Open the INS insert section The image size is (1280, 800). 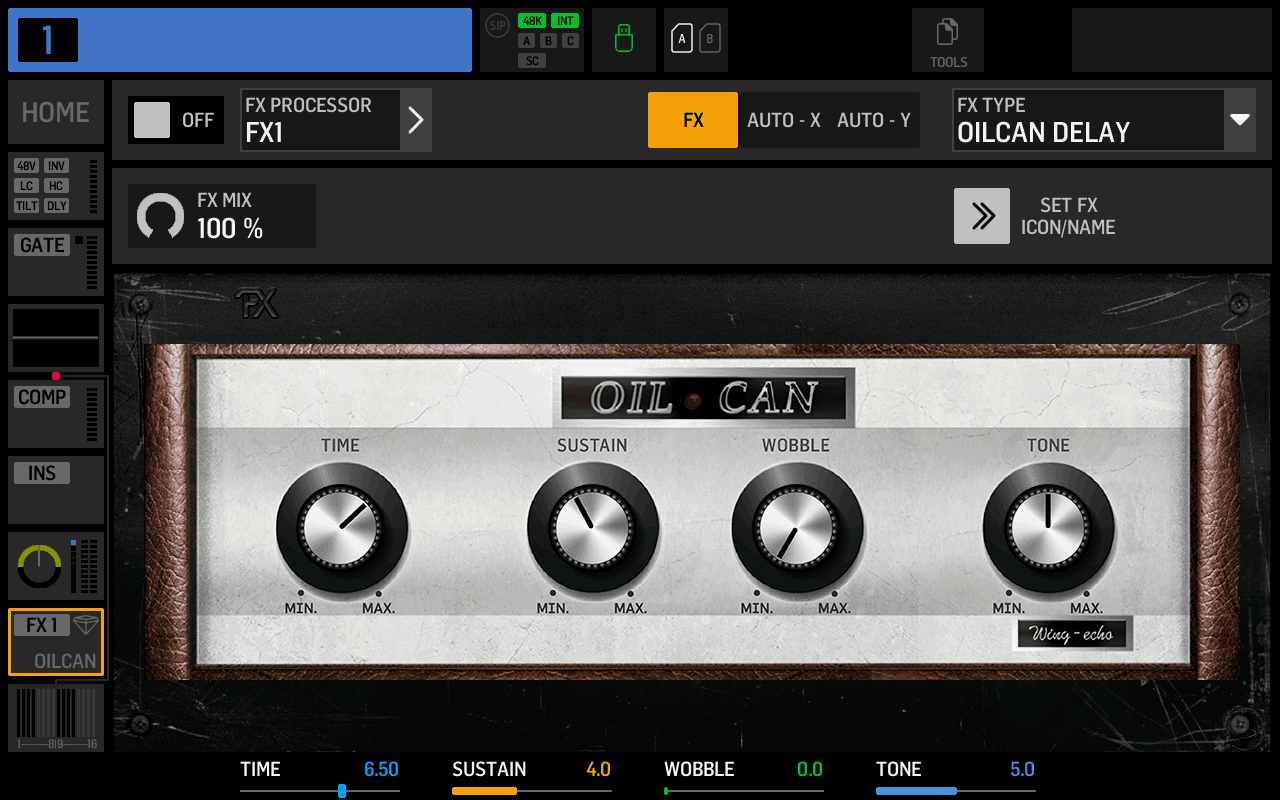click(x=56, y=490)
